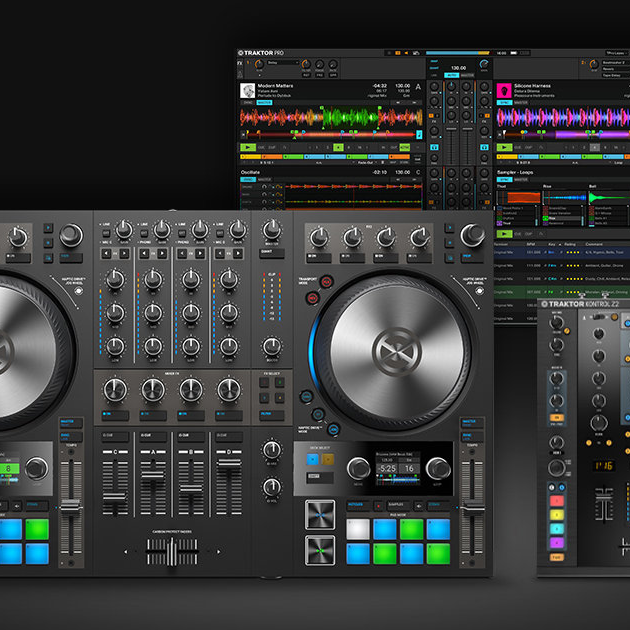
Task: Click the Modern Matters track title
Action: 275,86
